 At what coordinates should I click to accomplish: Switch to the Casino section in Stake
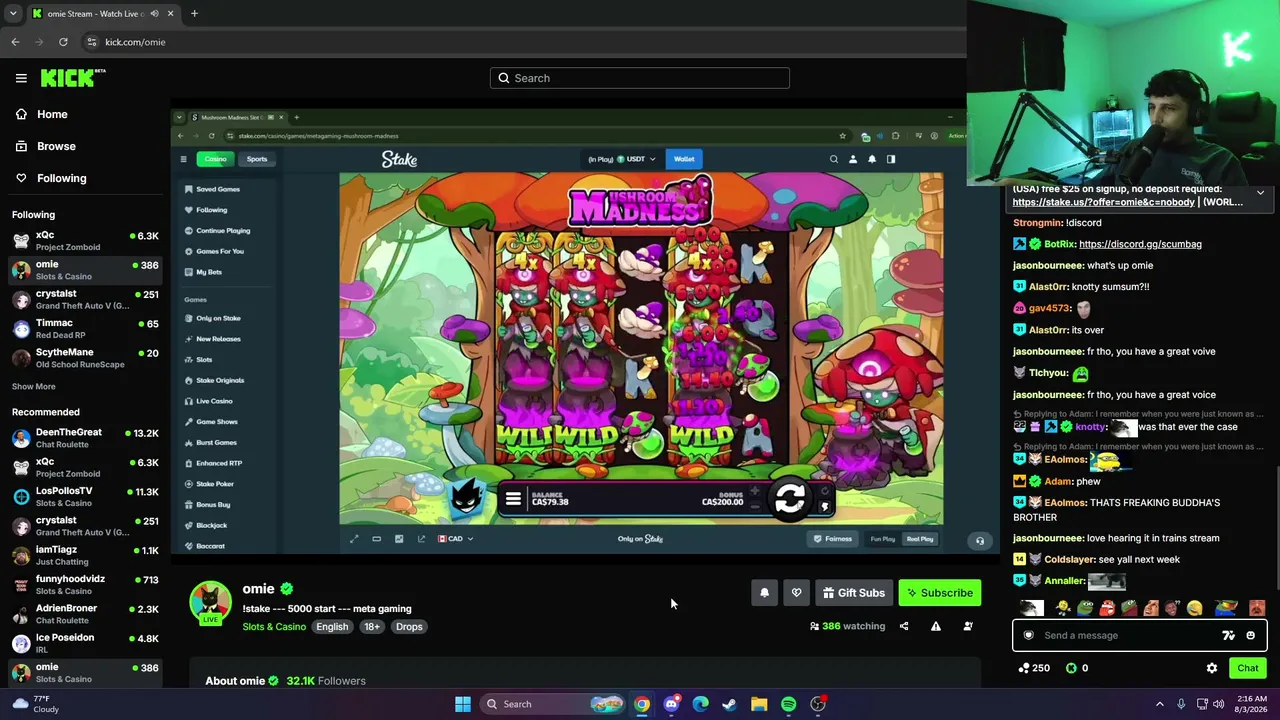215,159
